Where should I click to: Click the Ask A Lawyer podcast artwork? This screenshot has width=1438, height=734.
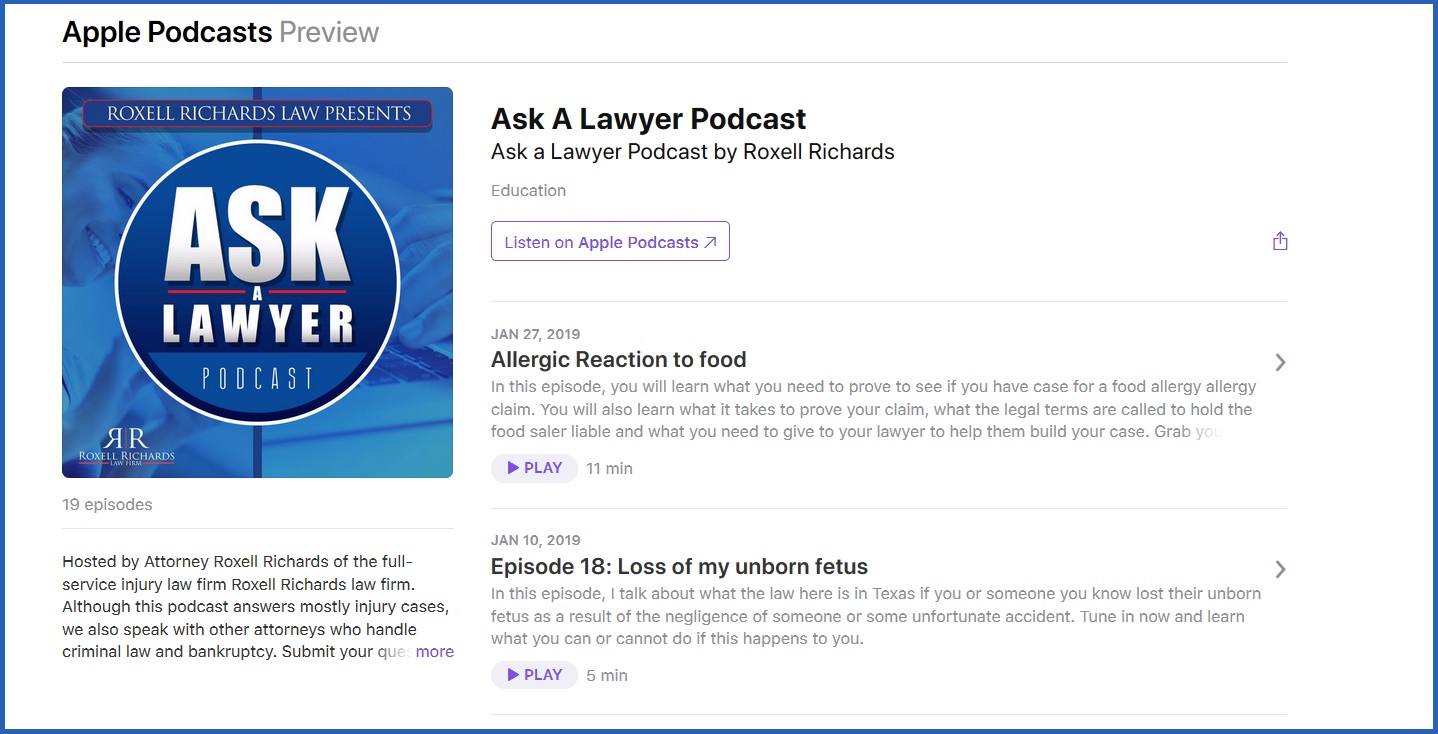tap(257, 282)
